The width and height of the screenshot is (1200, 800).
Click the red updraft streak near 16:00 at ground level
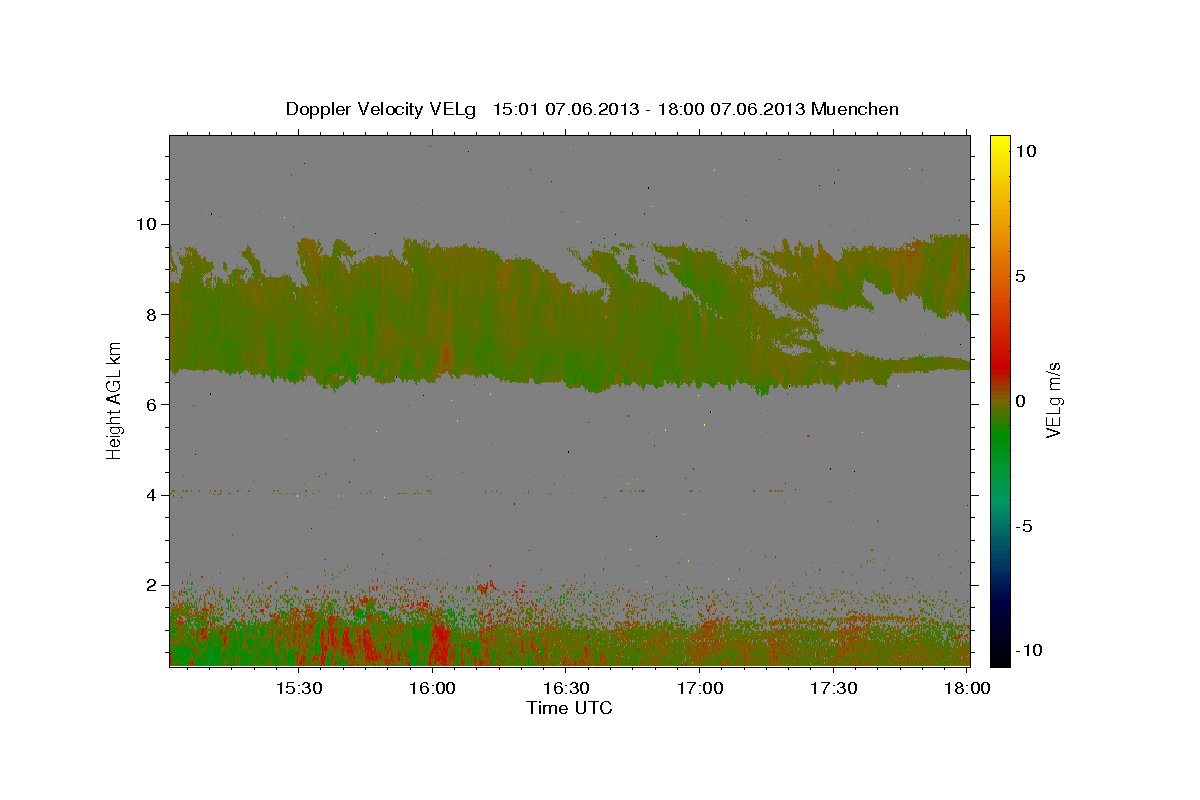(440, 645)
